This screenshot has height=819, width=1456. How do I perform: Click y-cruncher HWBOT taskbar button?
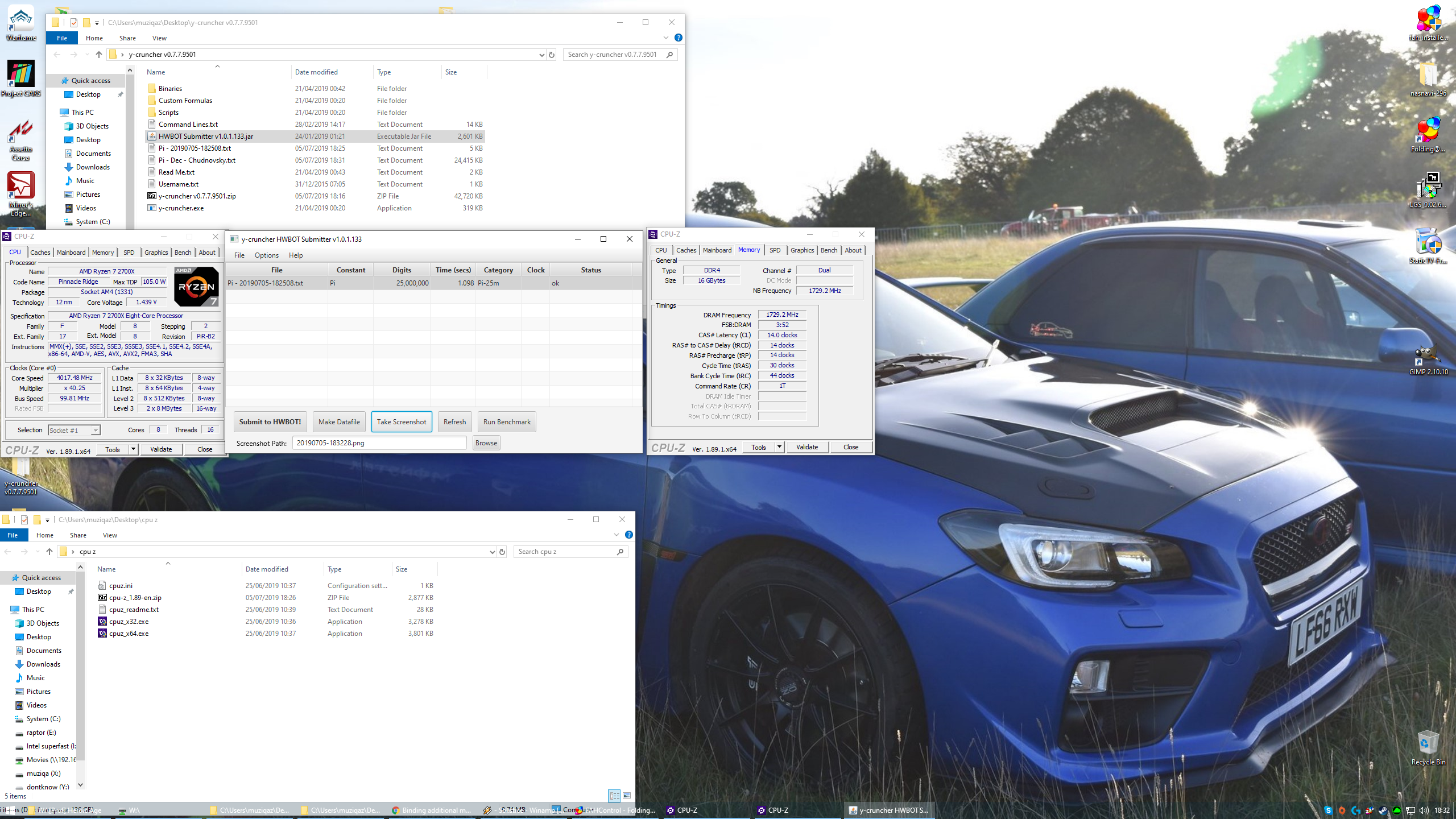coord(888,810)
